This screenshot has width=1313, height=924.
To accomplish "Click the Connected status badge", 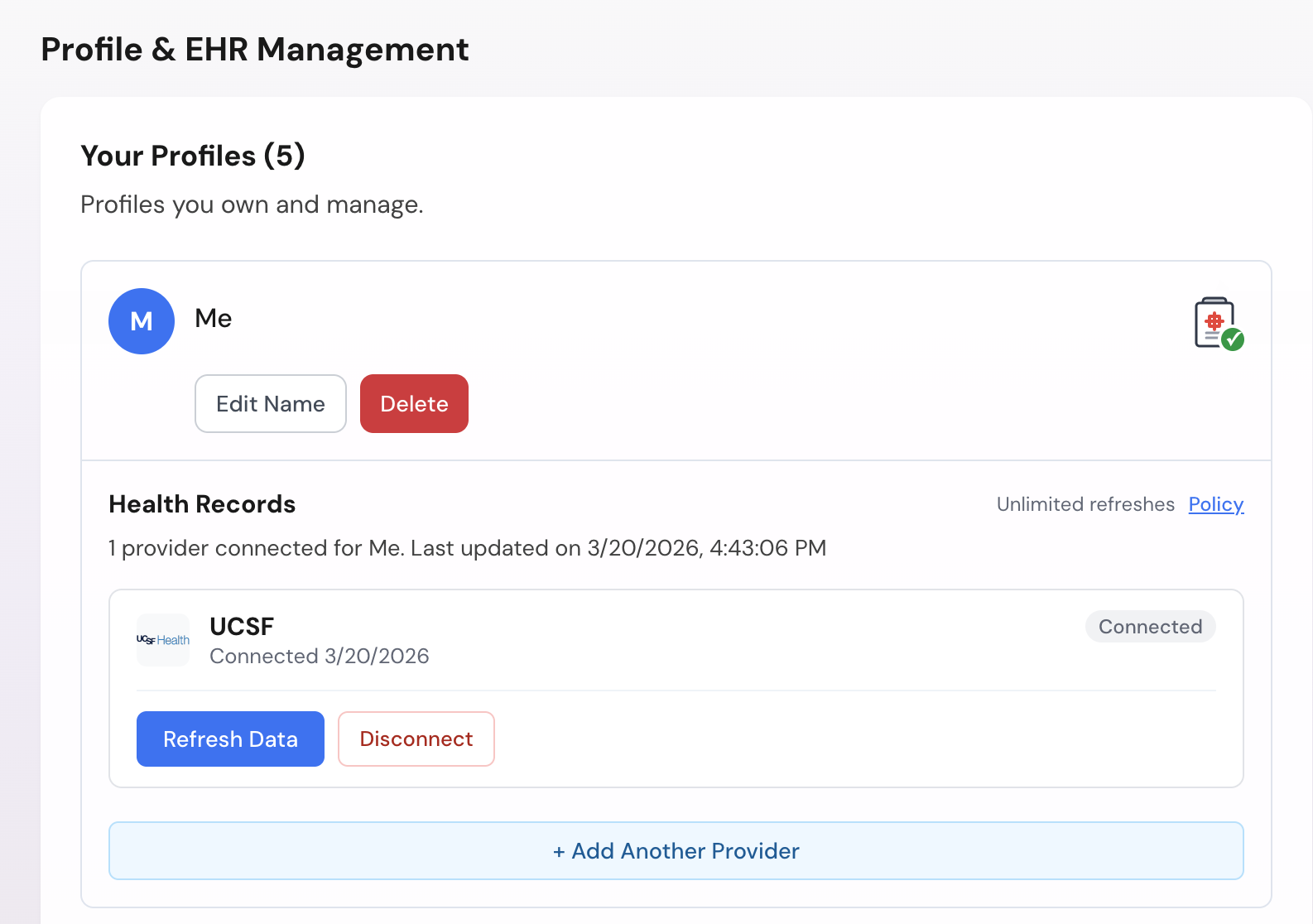I will 1150,627.
